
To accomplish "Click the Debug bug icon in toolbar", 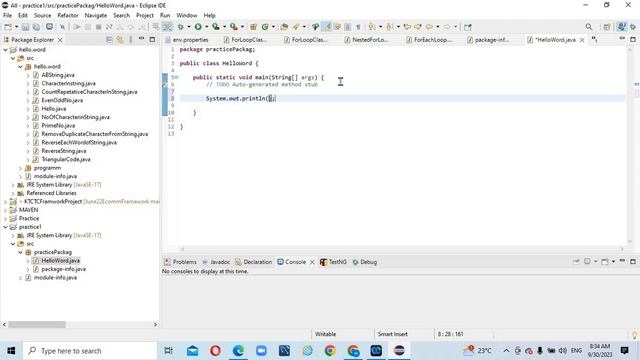I will pyautogui.click(x=180, y=27).
